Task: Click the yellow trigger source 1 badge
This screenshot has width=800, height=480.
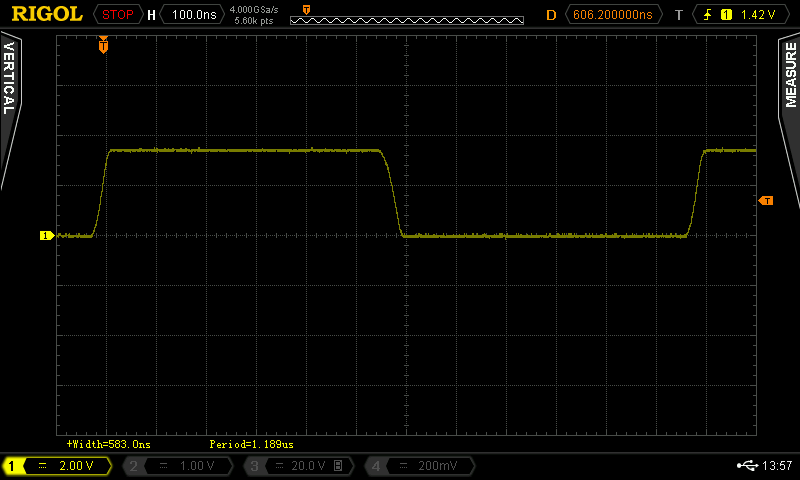Action: (x=726, y=15)
